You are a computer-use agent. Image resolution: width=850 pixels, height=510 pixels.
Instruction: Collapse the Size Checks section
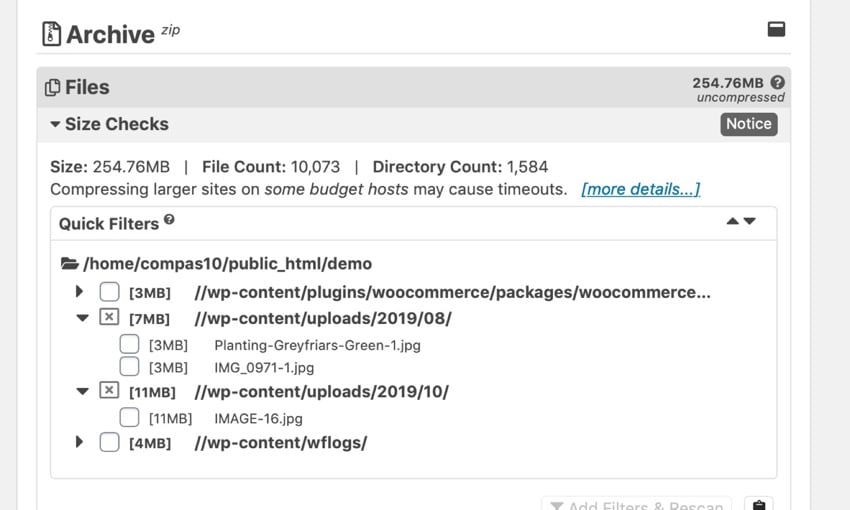(x=56, y=125)
